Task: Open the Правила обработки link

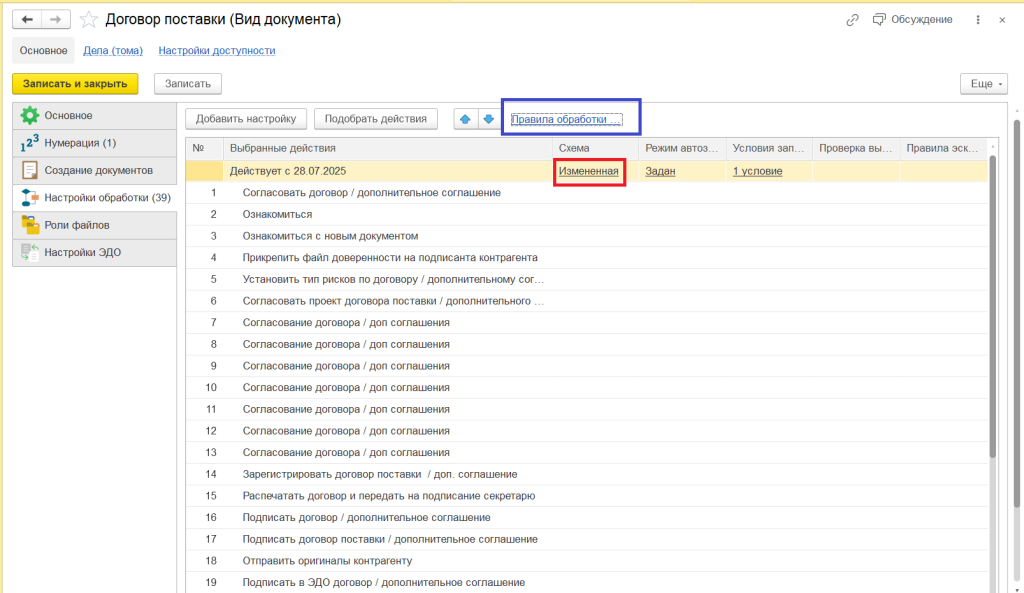Action: click(x=566, y=119)
